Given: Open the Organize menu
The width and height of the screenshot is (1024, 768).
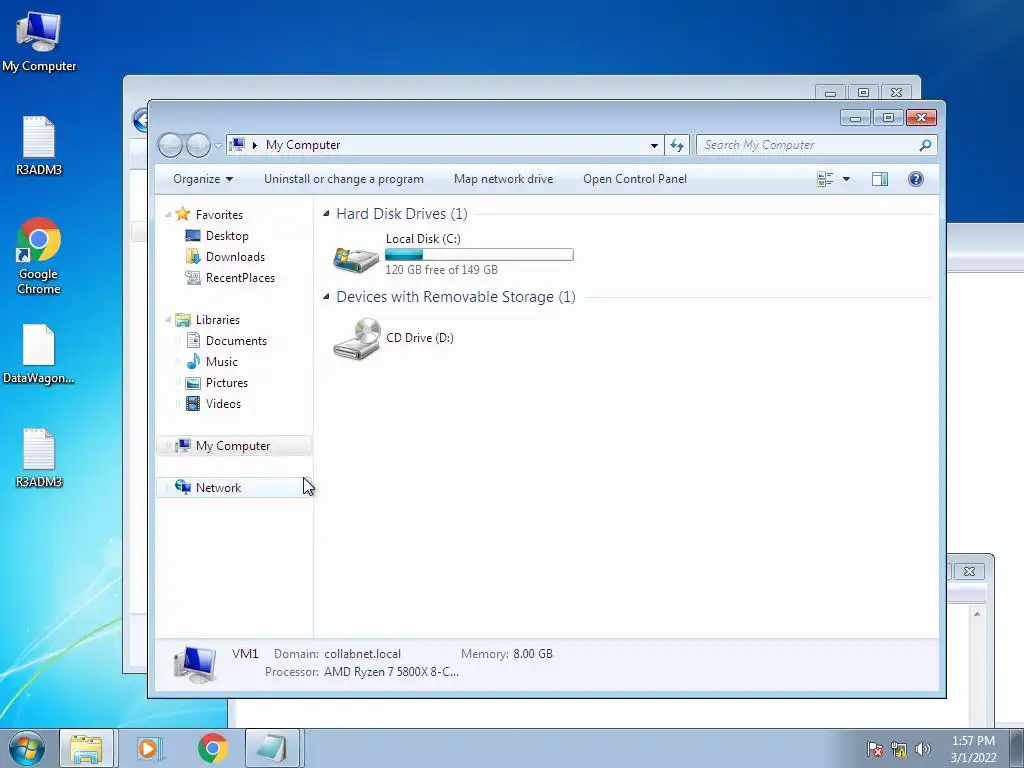Looking at the screenshot, I should [x=202, y=179].
